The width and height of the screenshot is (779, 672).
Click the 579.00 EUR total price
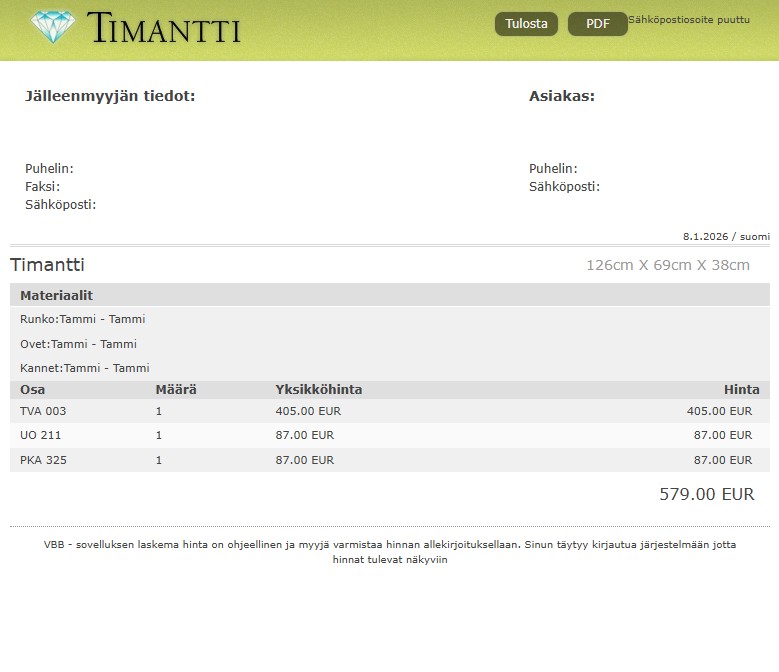(x=706, y=494)
